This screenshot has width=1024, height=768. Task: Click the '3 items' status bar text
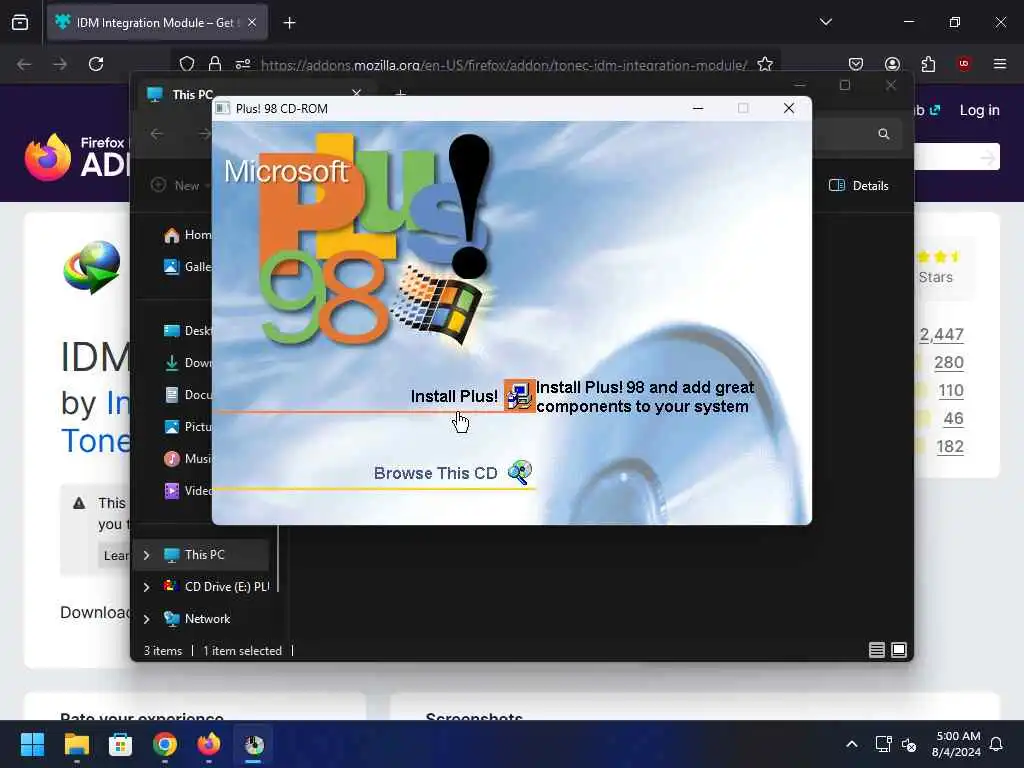[x=163, y=650]
